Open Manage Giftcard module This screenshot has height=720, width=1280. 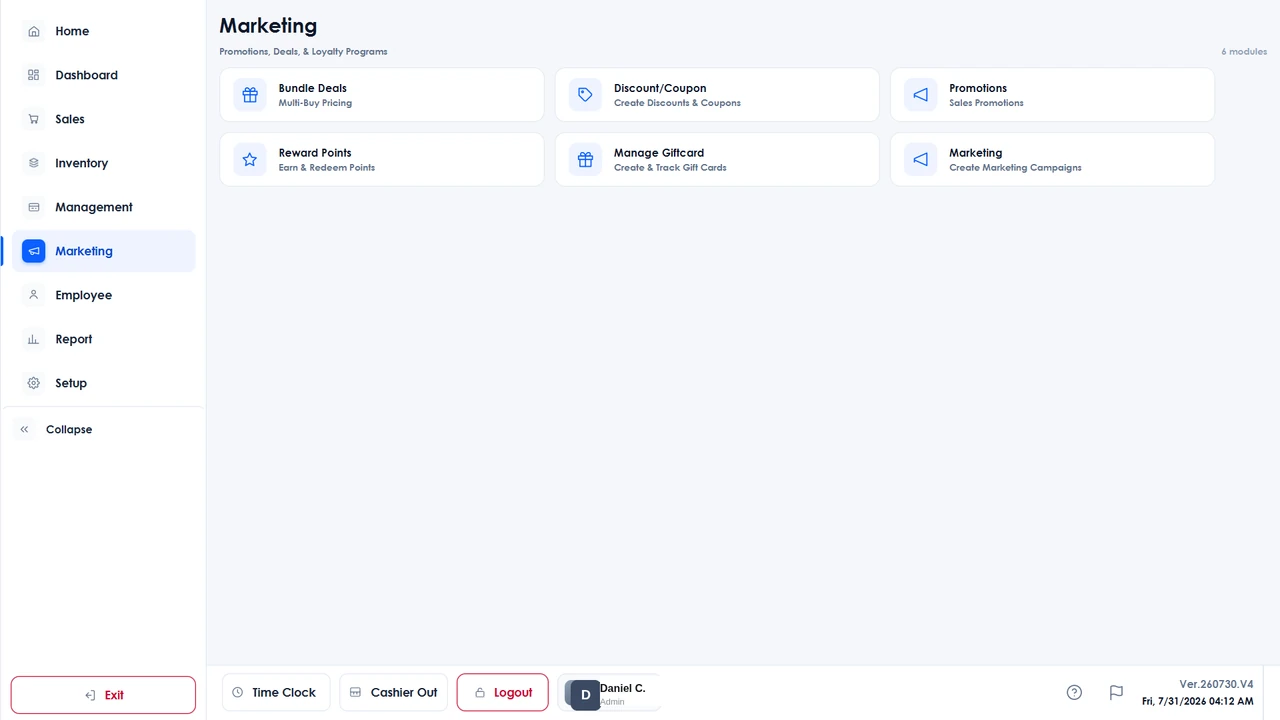717,159
